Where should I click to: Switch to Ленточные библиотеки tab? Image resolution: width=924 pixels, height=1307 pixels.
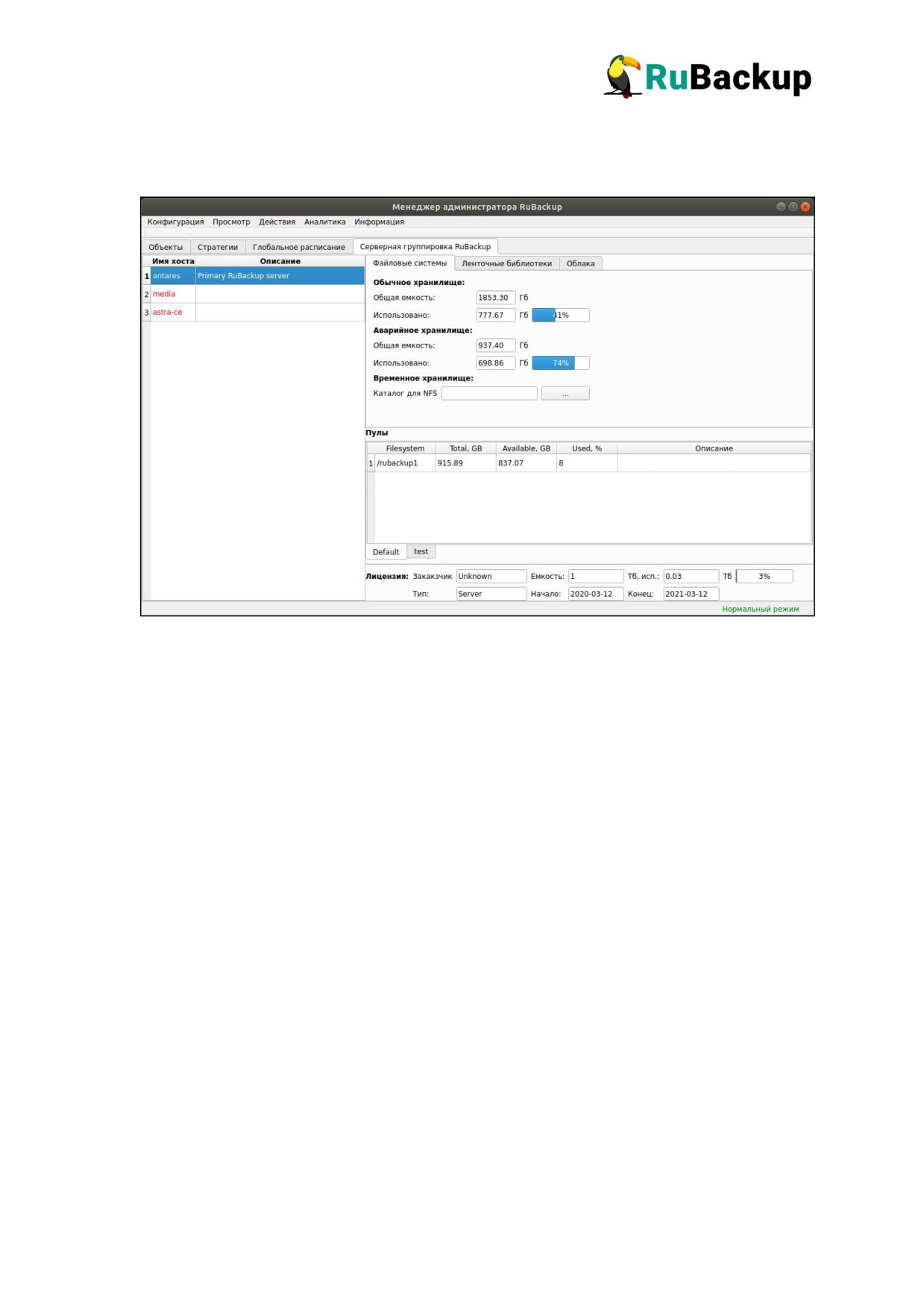pos(506,263)
